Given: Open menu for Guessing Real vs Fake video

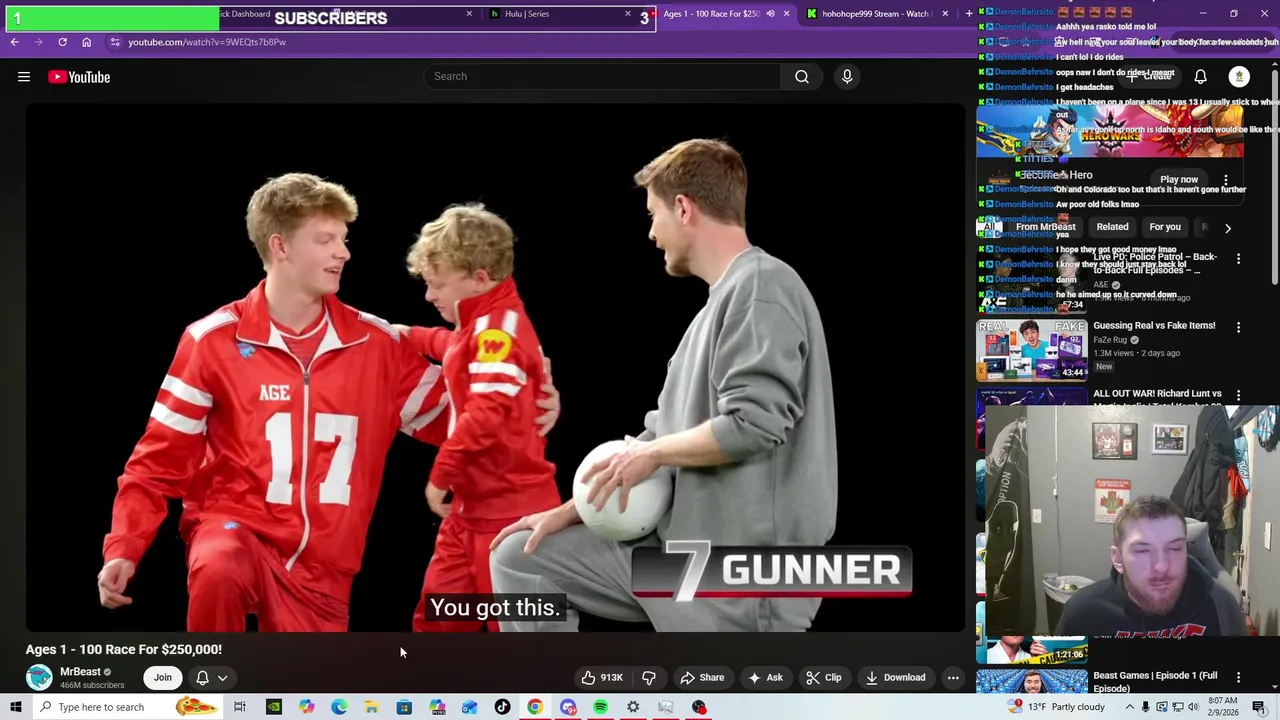Looking at the screenshot, I should (1238, 327).
